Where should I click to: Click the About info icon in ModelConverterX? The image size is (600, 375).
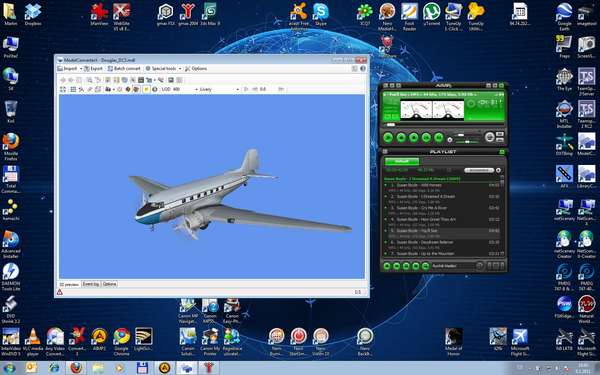pos(363,68)
